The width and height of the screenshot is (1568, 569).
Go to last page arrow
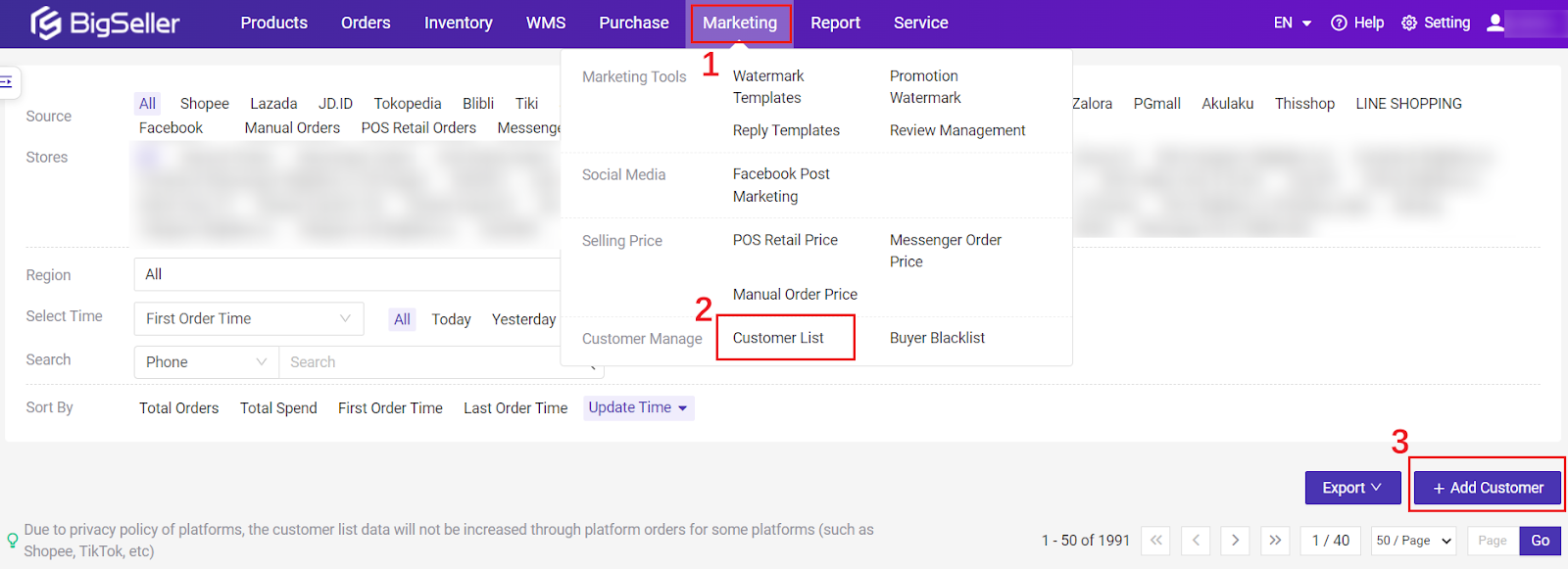1275,541
